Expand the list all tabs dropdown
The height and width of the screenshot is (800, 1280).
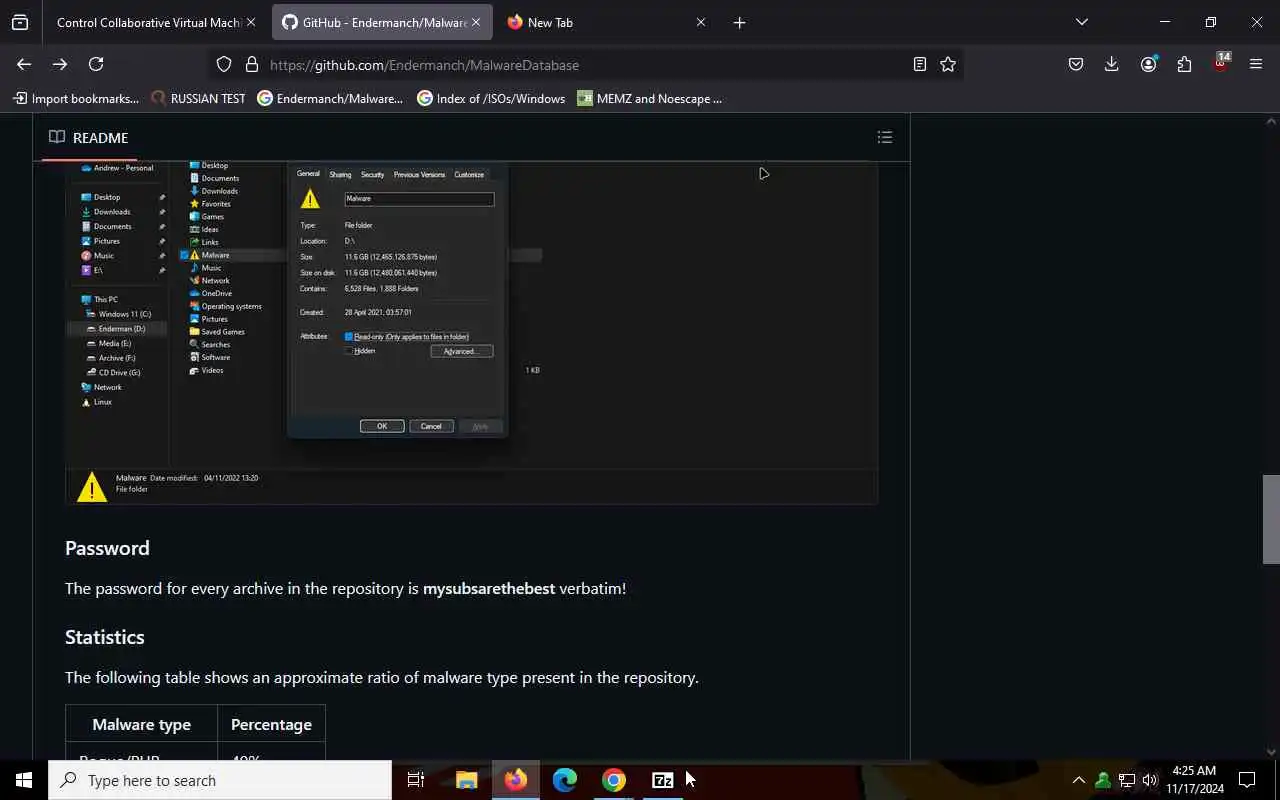click(1081, 22)
